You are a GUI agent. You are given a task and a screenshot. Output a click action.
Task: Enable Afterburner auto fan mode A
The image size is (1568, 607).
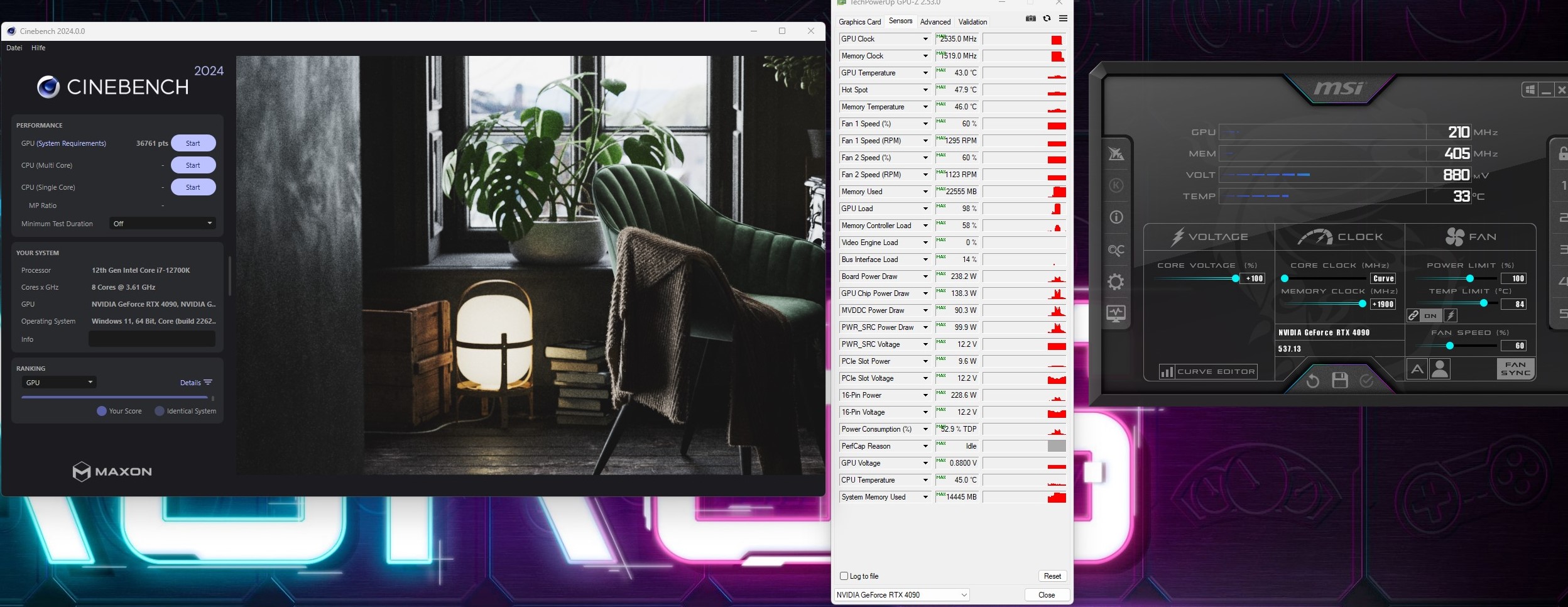pyautogui.click(x=1417, y=369)
